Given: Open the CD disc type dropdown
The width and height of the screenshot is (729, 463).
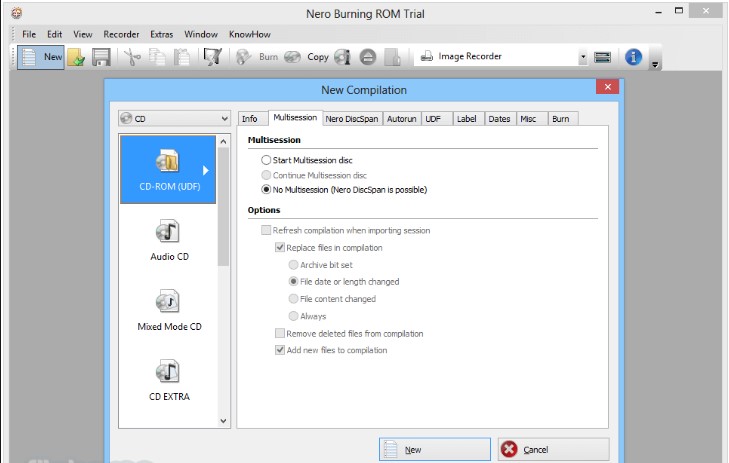Looking at the screenshot, I should tap(174, 119).
